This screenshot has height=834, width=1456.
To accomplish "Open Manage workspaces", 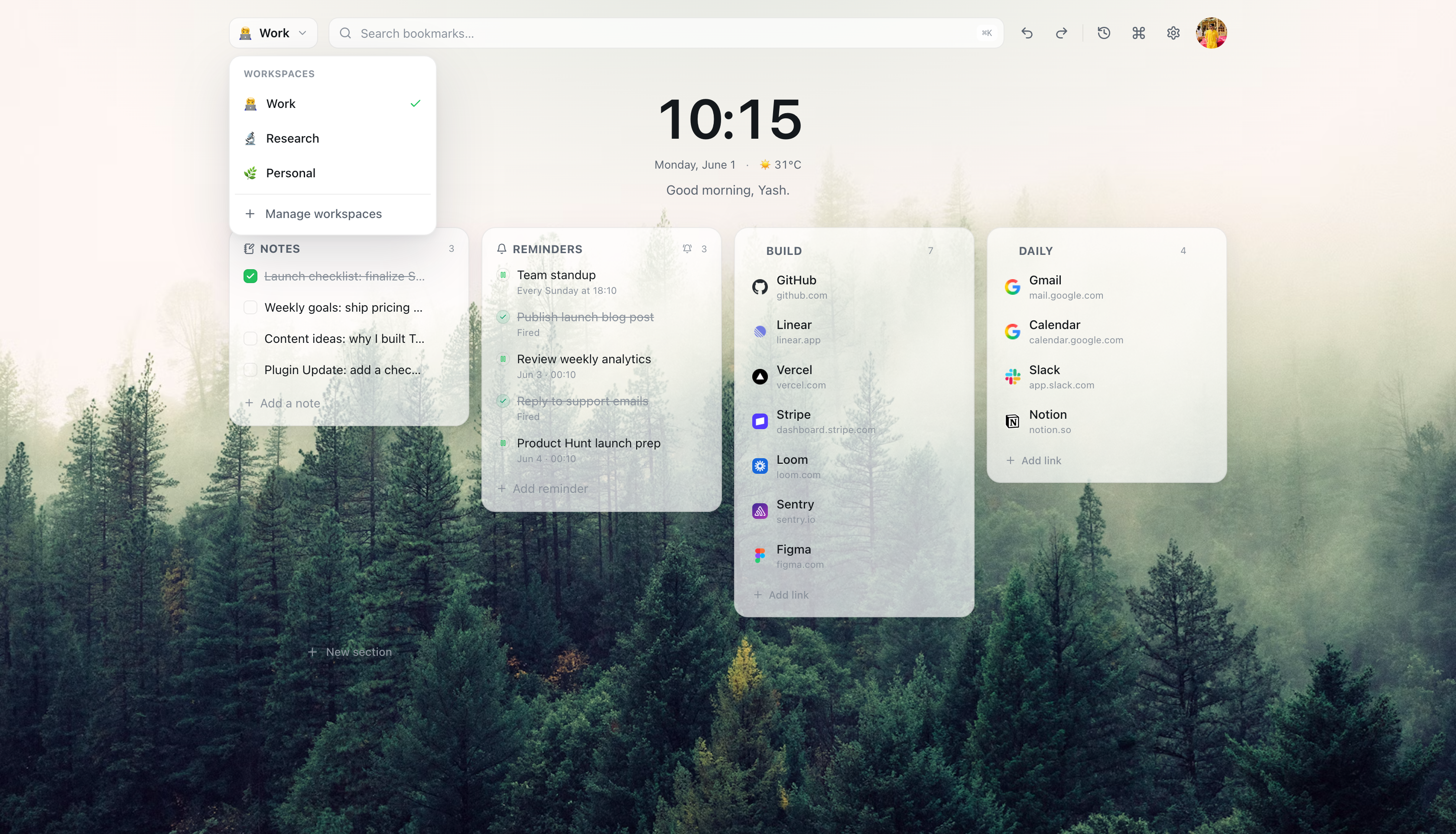I will (x=333, y=214).
